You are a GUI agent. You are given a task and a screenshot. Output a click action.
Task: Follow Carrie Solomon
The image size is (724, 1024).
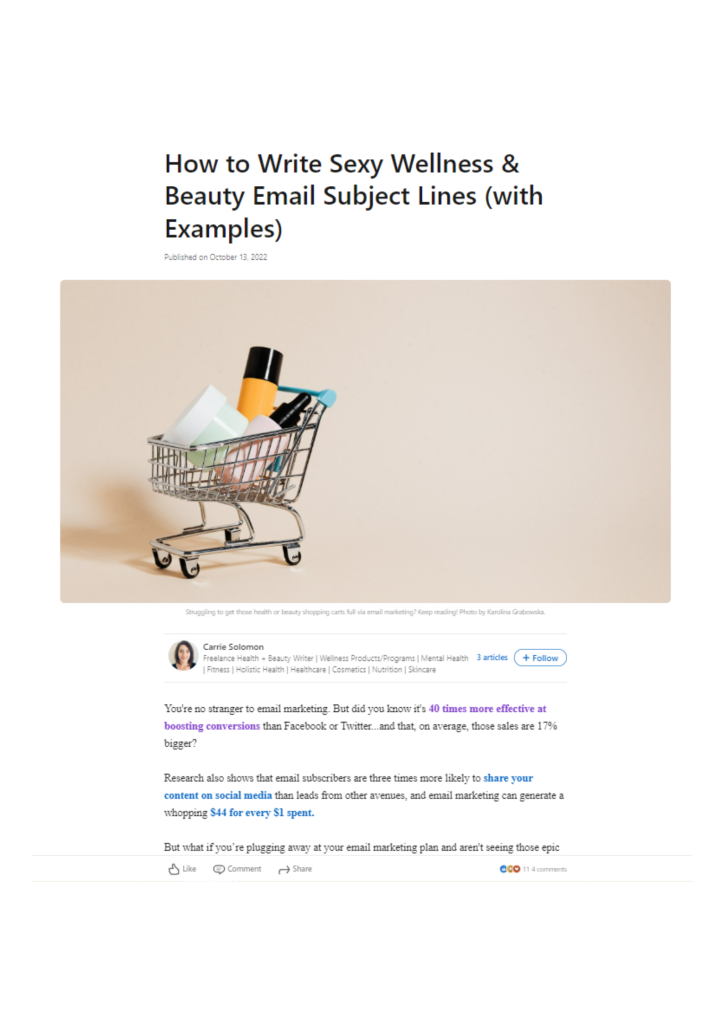(540, 658)
